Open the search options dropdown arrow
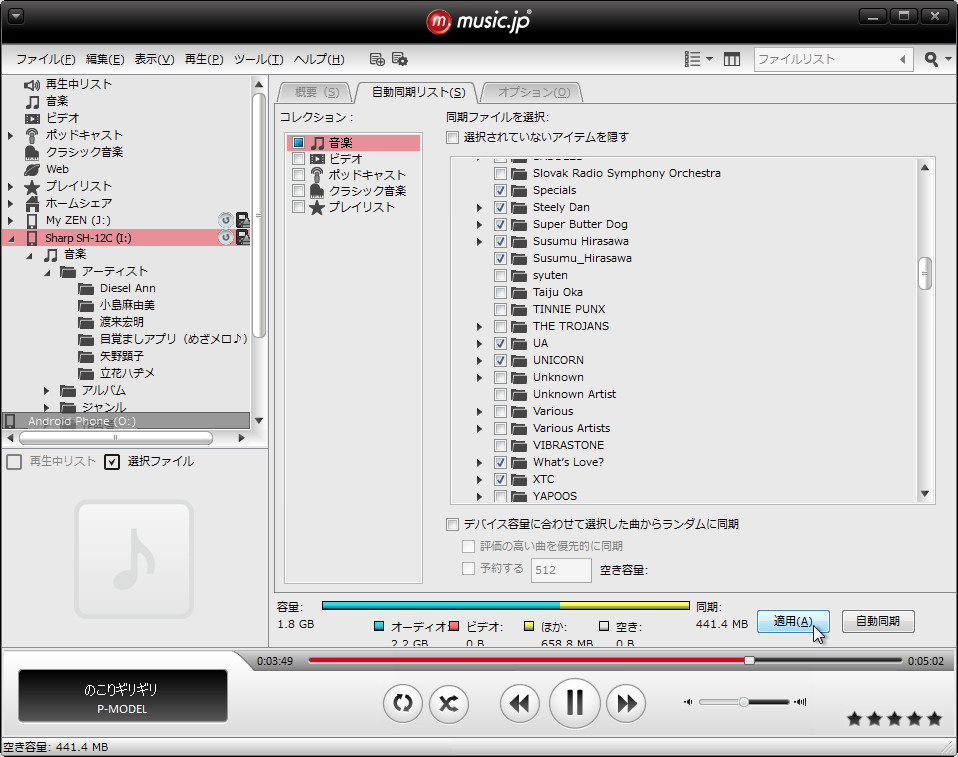Viewport: 958px width, 757px height. click(x=948, y=59)
